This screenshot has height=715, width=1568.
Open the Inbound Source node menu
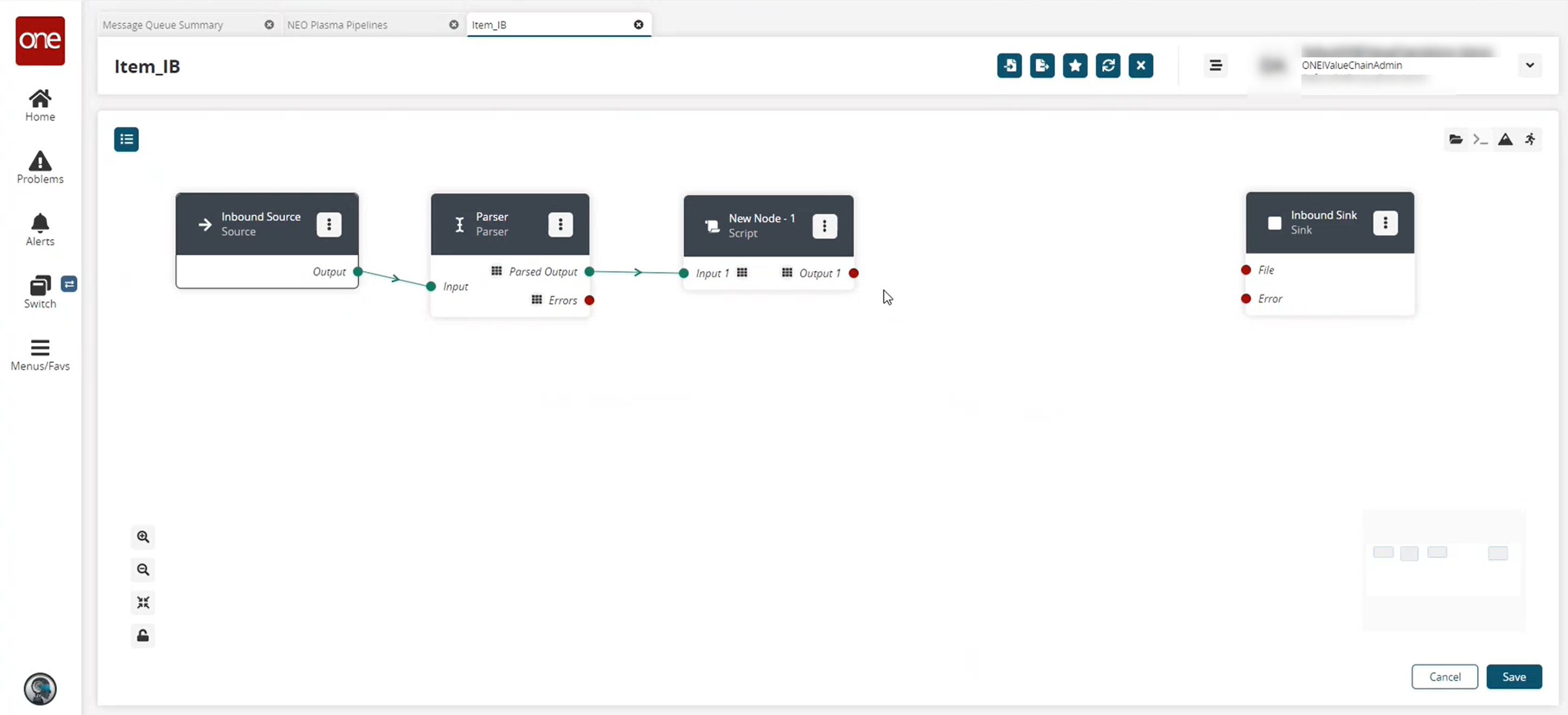(x=329, y=224)
